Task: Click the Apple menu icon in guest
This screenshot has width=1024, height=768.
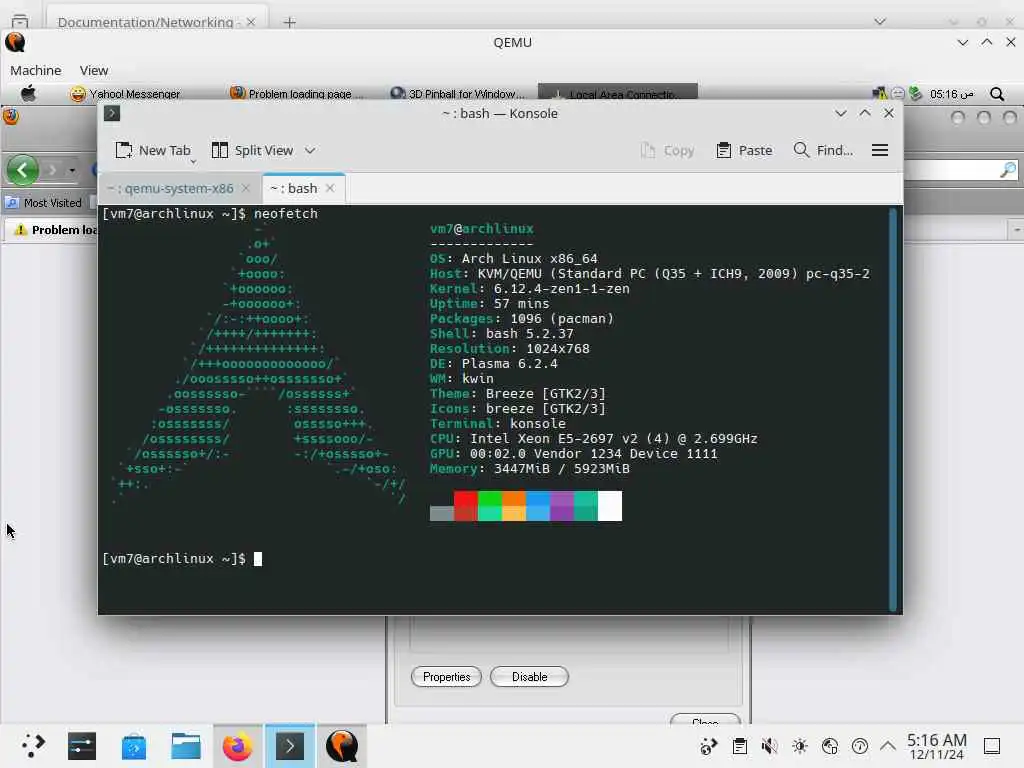Action: coord(28,93)
